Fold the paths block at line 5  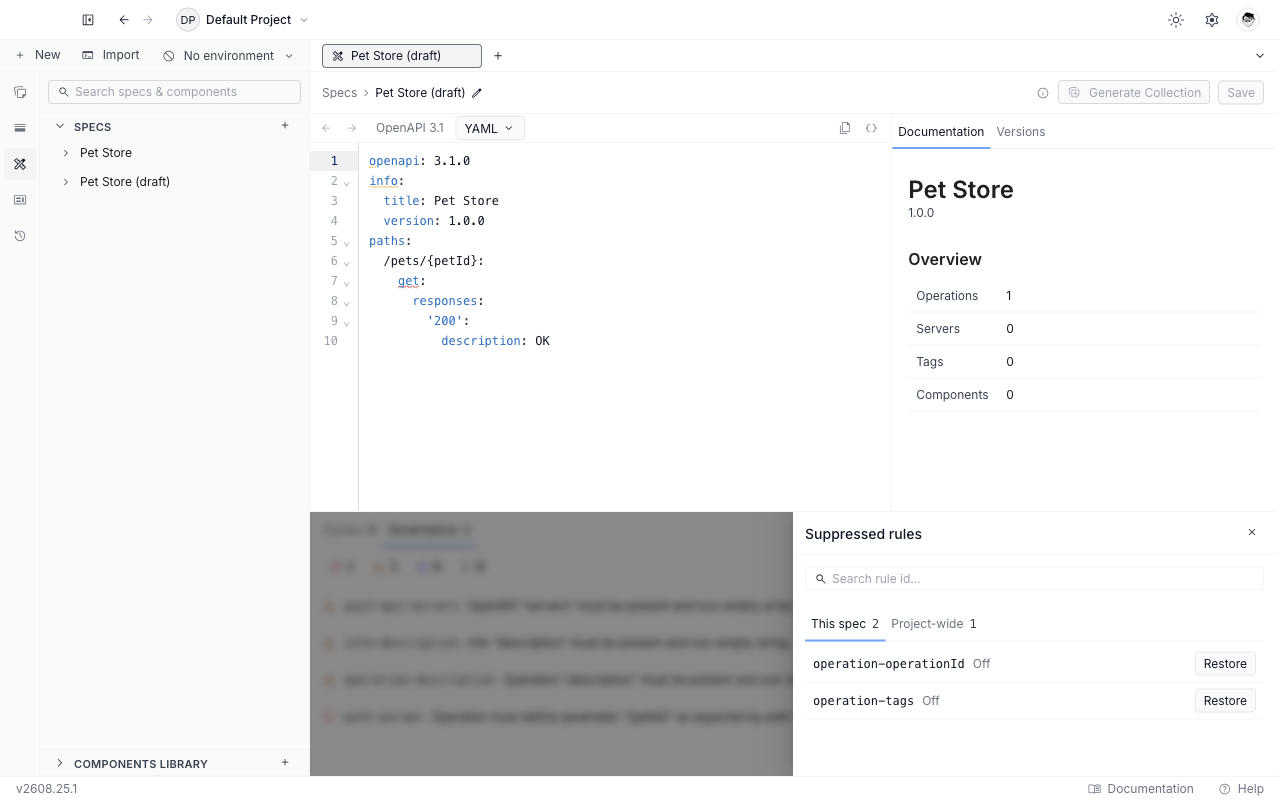[x=347, y=242]
